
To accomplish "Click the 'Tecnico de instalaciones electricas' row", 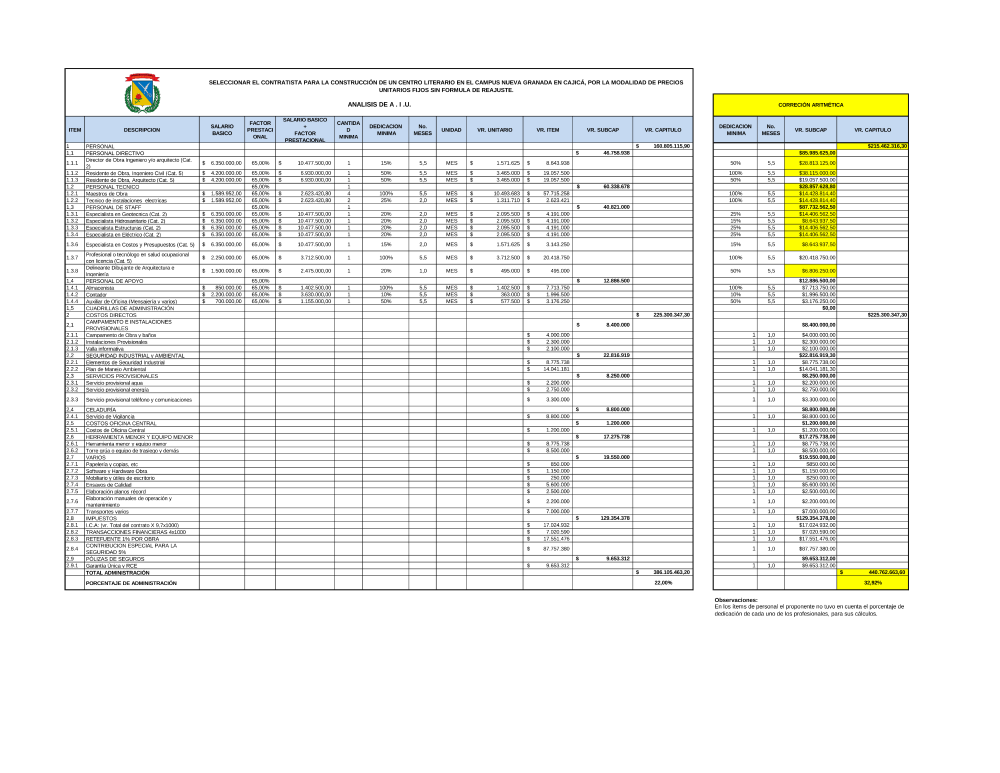I will [x=126, y=200].
